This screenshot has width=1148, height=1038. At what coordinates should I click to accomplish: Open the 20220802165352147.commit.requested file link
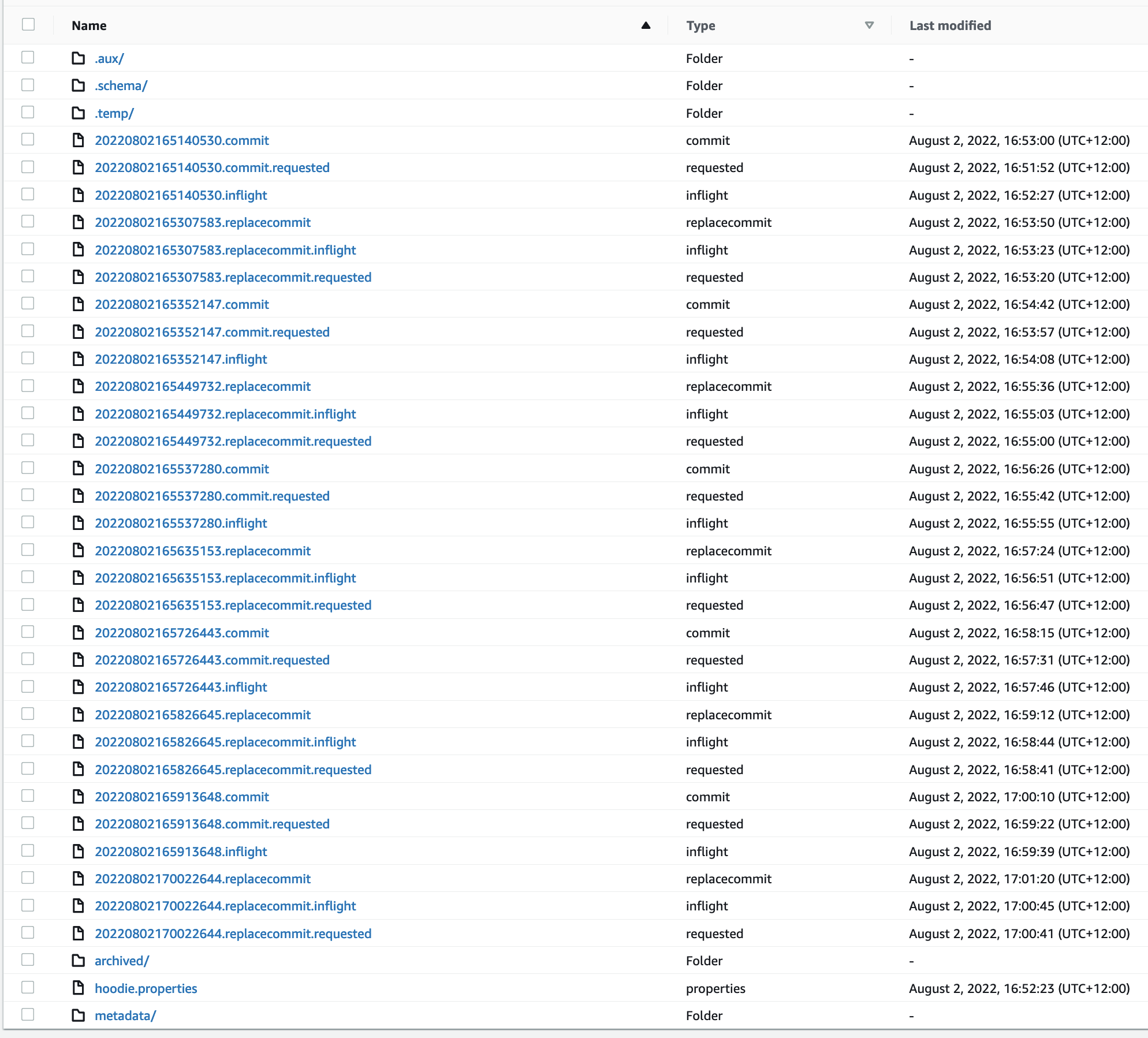click(x=212, y=332)
